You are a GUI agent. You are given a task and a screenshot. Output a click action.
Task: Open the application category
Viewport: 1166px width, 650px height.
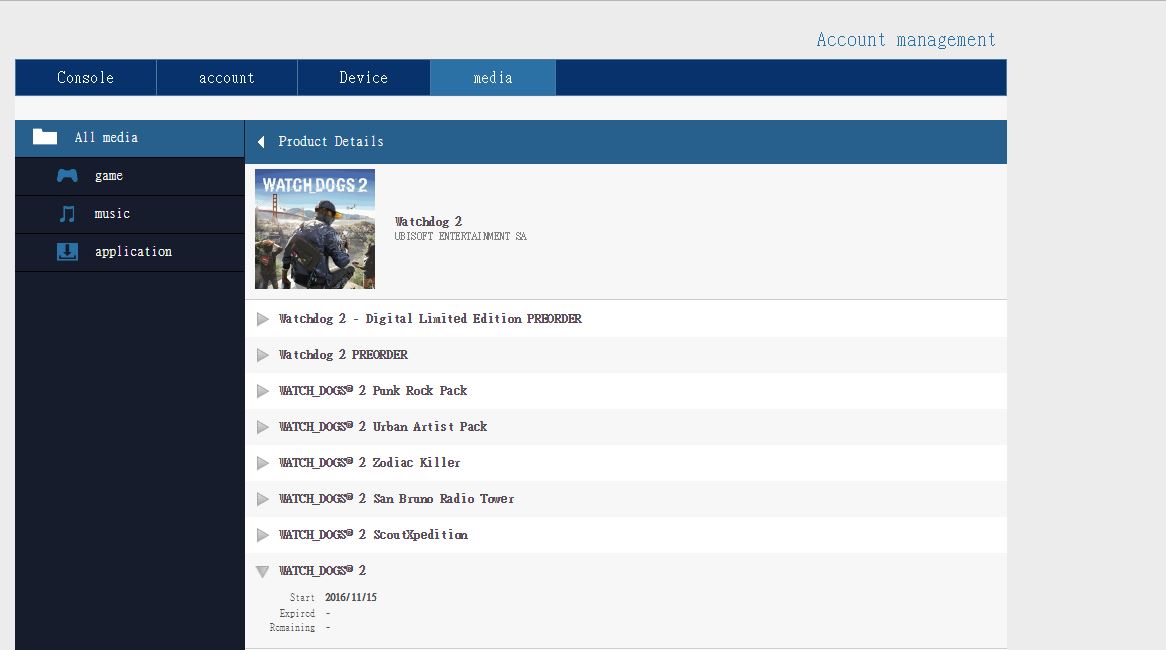click(x=129, y=252)
